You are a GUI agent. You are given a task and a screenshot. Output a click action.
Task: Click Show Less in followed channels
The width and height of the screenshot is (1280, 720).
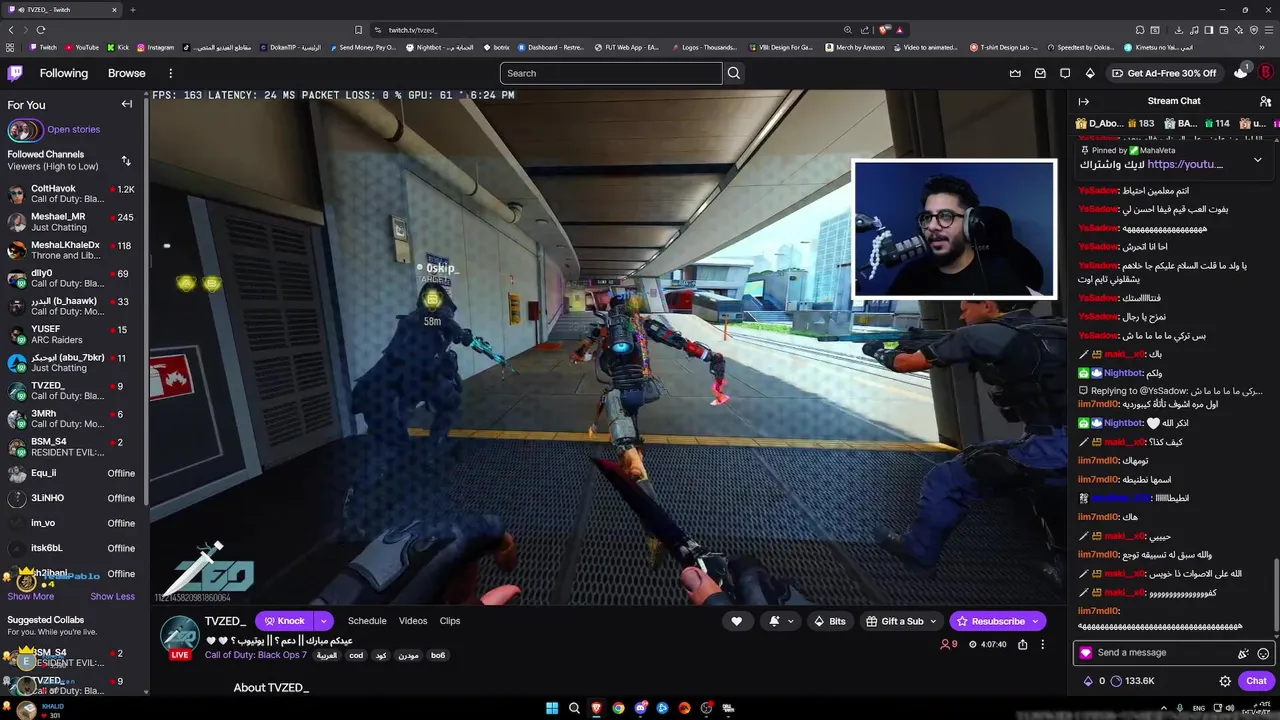pyautogui.click(x=112, y=596)
